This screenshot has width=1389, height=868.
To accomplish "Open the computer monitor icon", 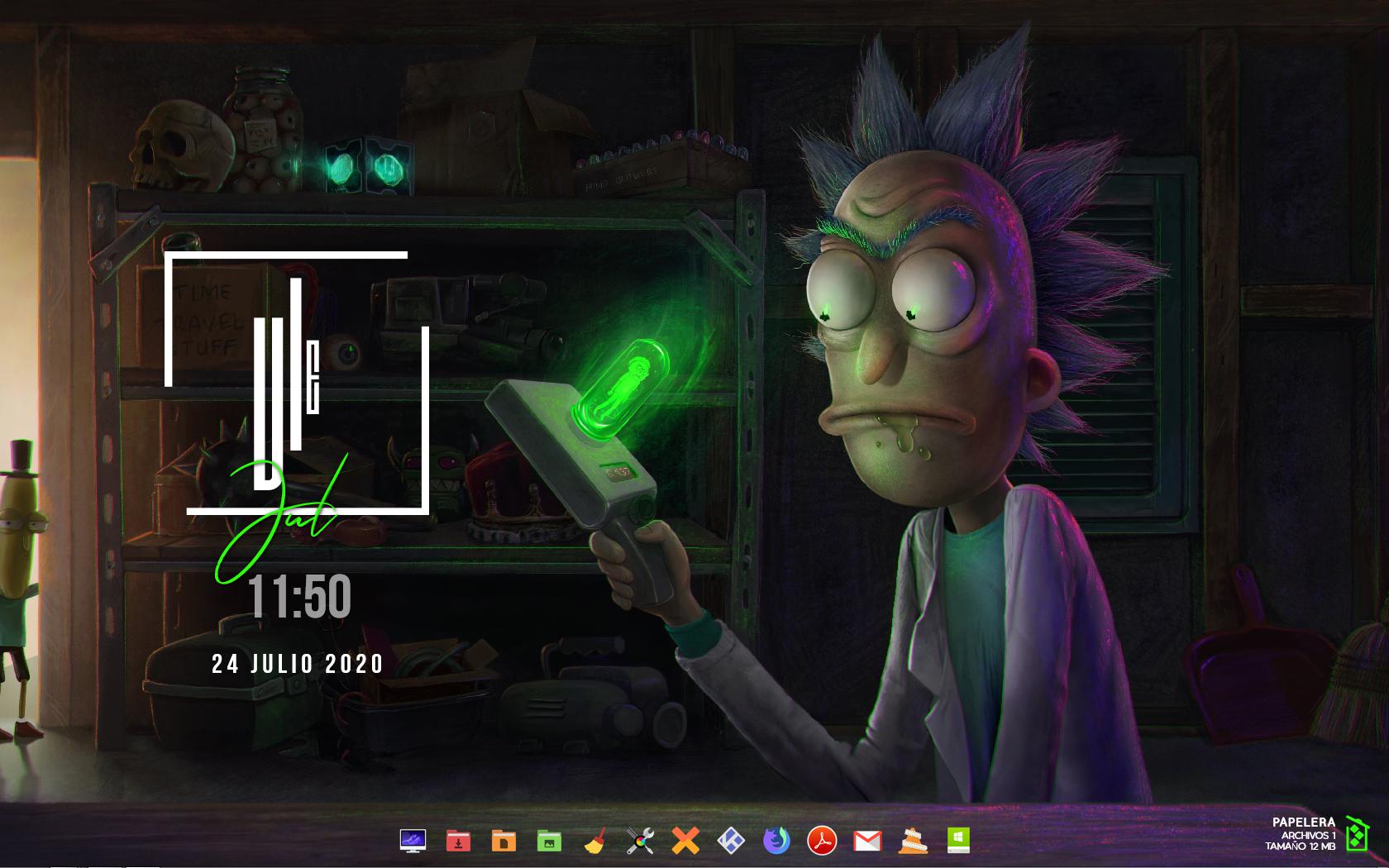I will [x=413, y=842].
